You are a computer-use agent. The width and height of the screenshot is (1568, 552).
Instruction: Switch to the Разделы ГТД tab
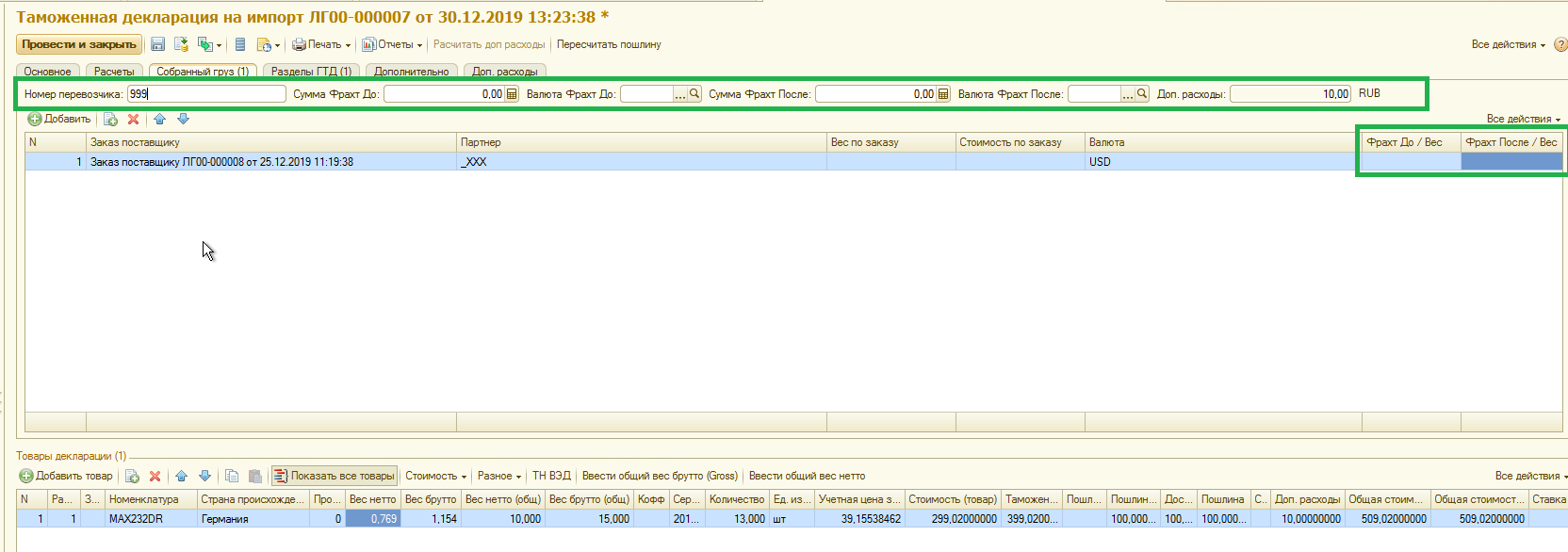[x=310, y=72]
